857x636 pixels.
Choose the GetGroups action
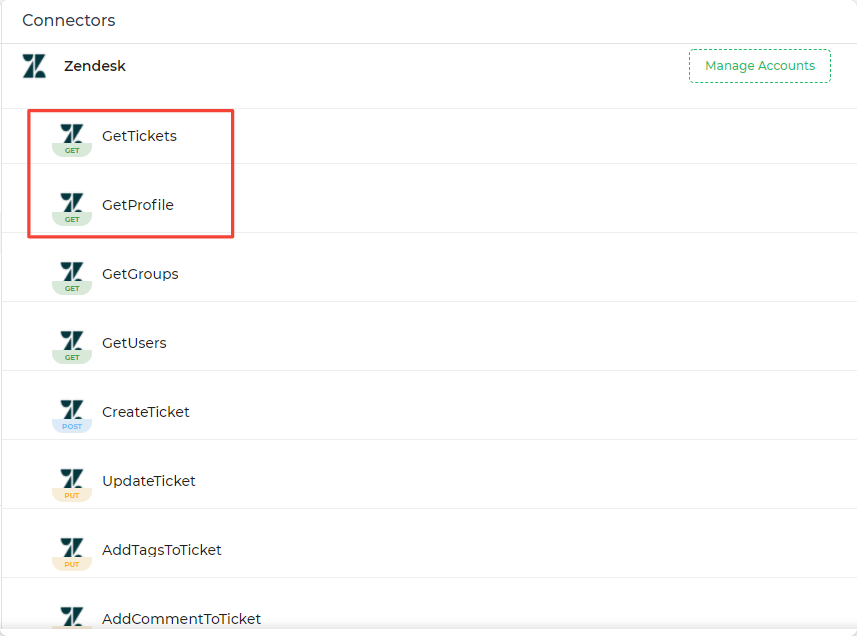click(x=140, y=274)
